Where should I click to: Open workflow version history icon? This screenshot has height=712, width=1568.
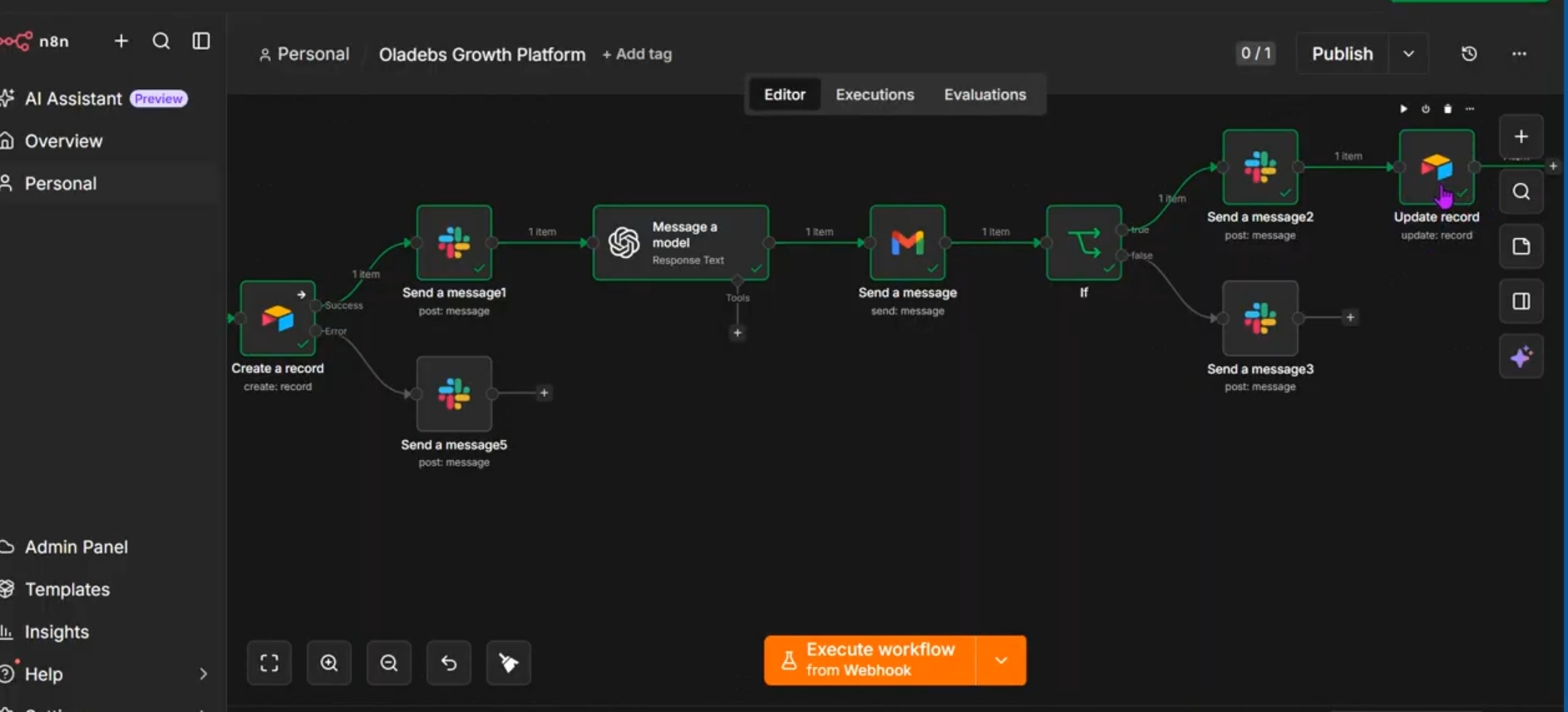click(1469, 53)
